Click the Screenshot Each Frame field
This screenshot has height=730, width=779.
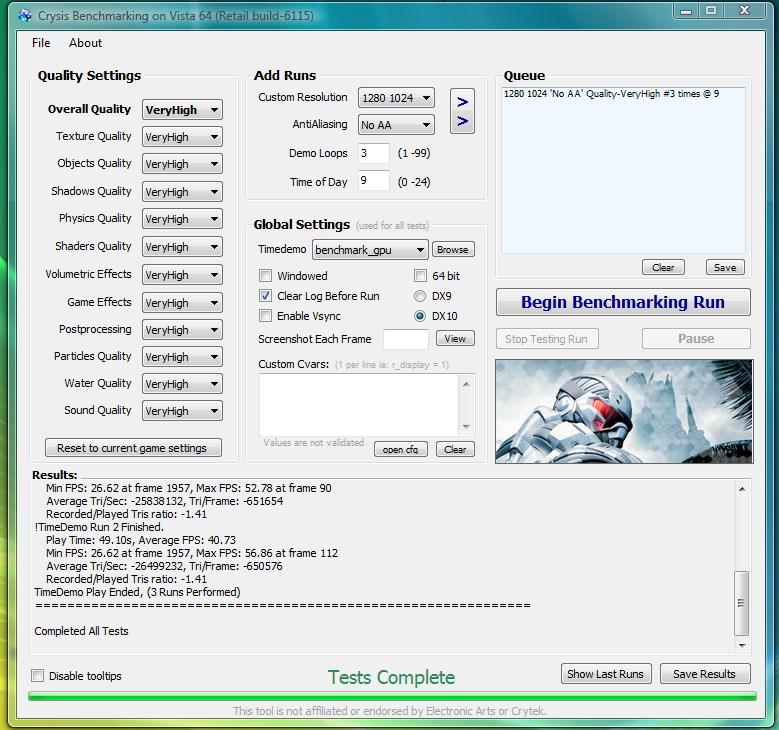[x=405, y=339]
